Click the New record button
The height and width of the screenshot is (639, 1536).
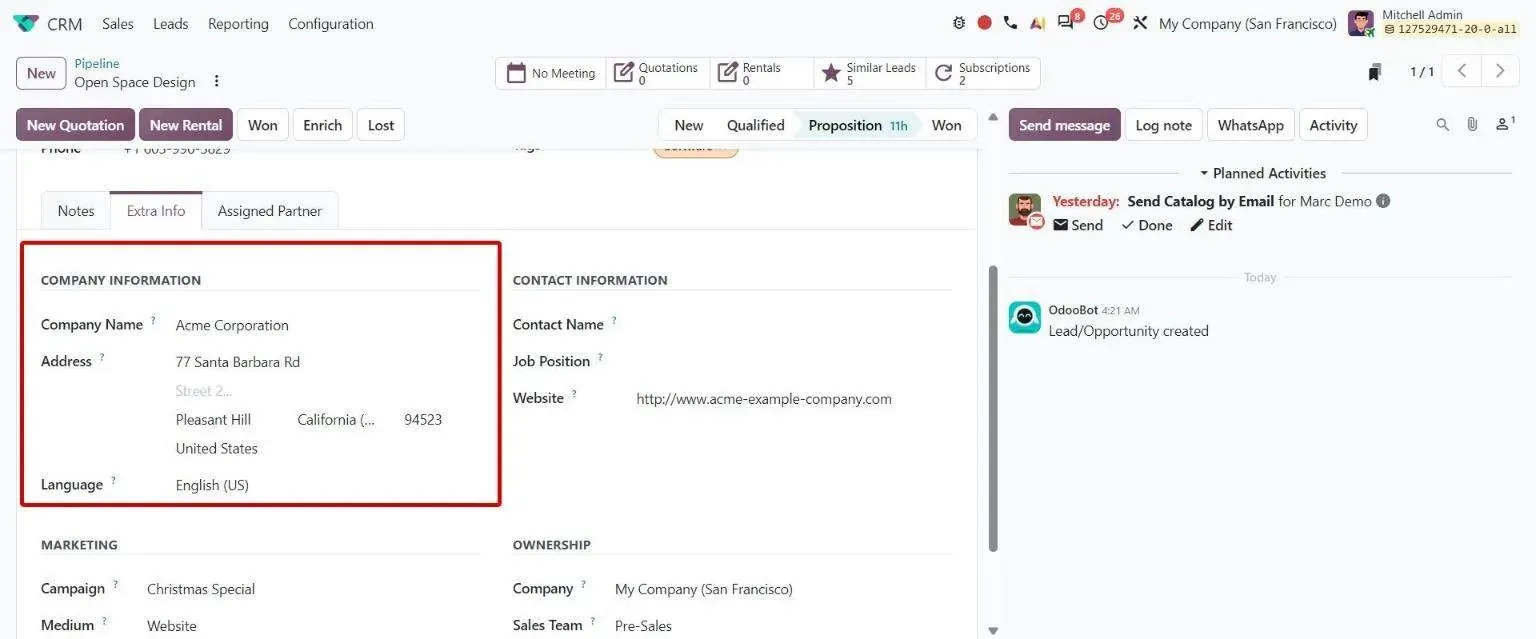(x=41, y=73)
